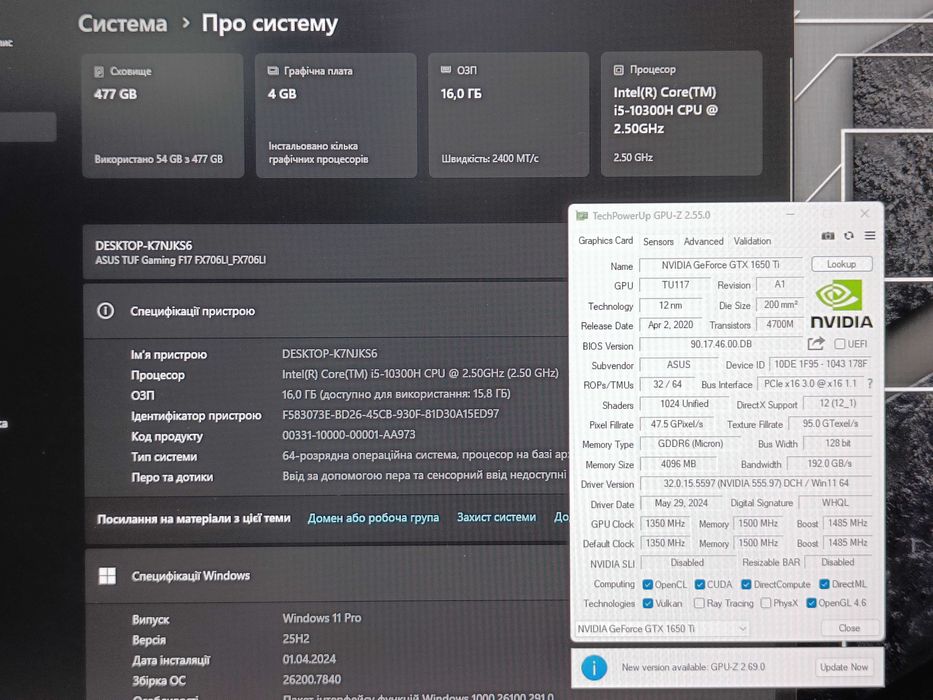
Task: Click the Shaders 1024 Unified field
Action: (684, 404)
